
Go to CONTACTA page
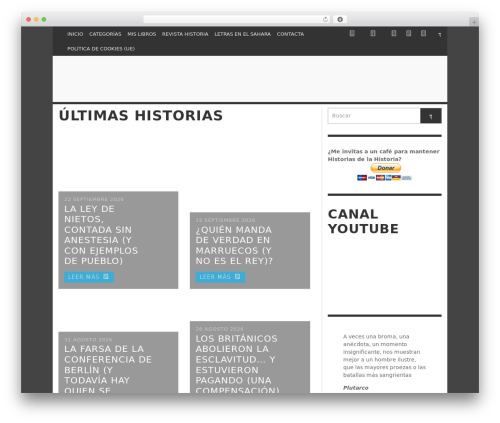290,34
